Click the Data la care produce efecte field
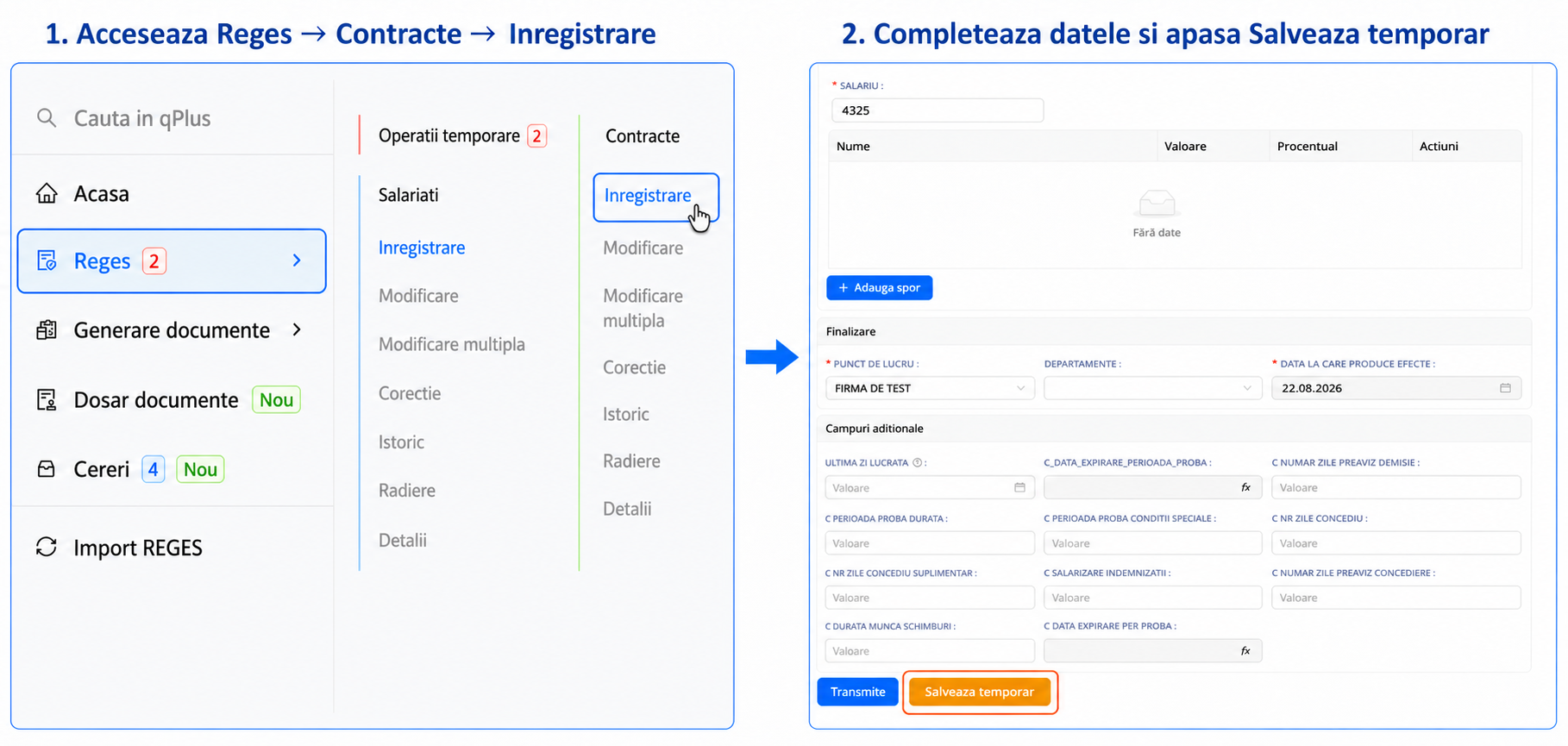Screen dimensions: 1568x746 (x=1396, y=388)
